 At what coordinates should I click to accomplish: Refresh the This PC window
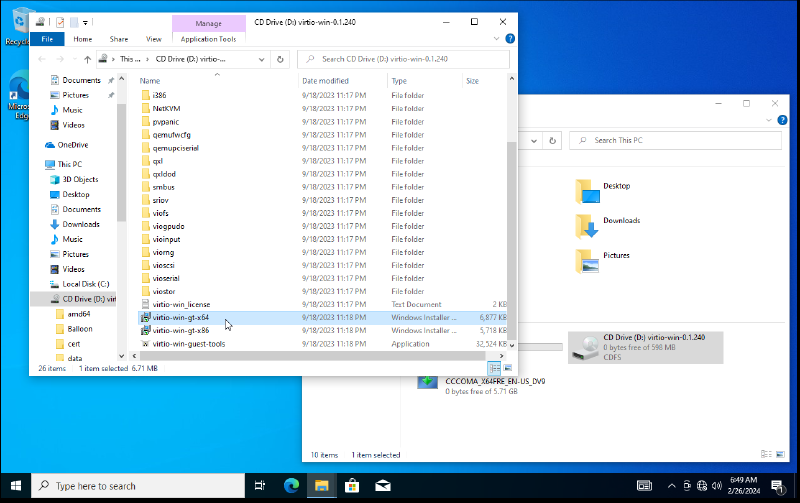point(552,141)
